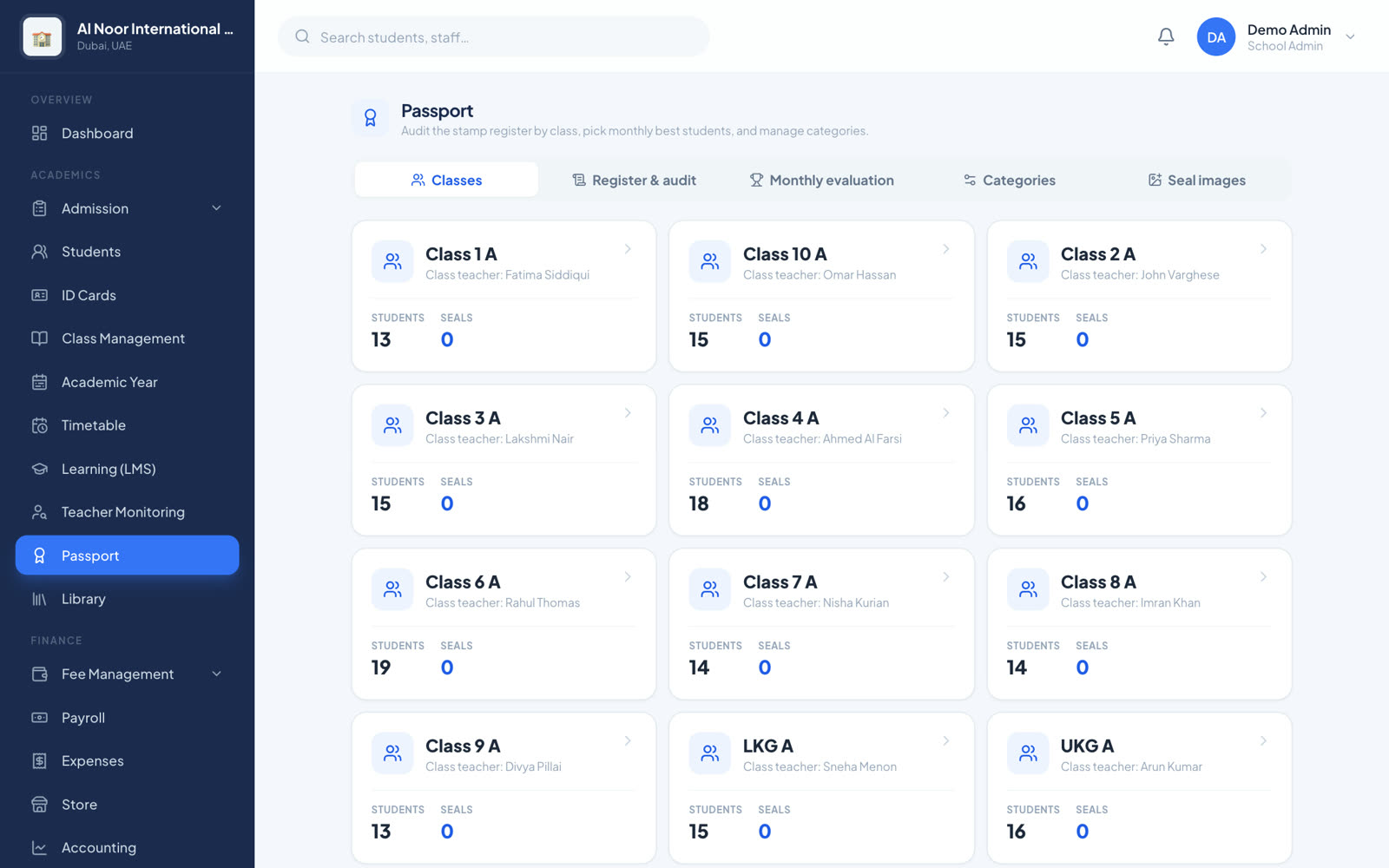The image size is (1389, 868).
Task: Open LKG A via its chevron arrow
Action: [x=946, y=741]
